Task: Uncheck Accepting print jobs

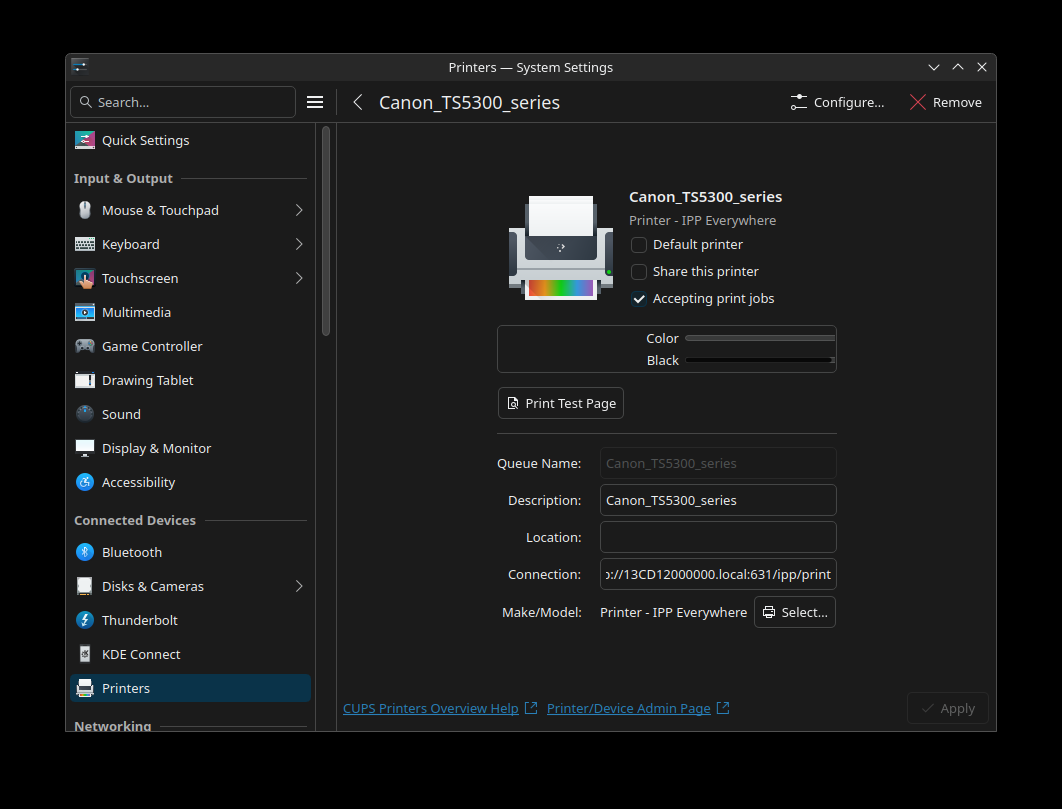Action: pyautogui.click(x=639, y=299)
